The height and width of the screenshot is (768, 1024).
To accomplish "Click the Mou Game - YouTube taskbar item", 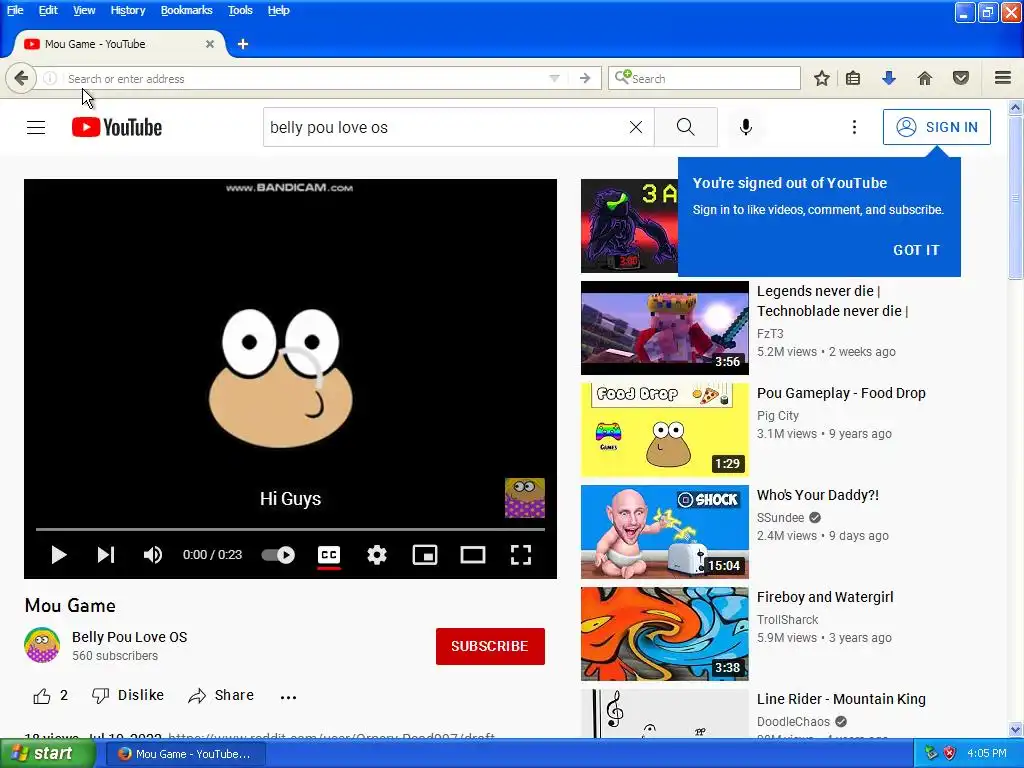I will (x=185, y=754).
